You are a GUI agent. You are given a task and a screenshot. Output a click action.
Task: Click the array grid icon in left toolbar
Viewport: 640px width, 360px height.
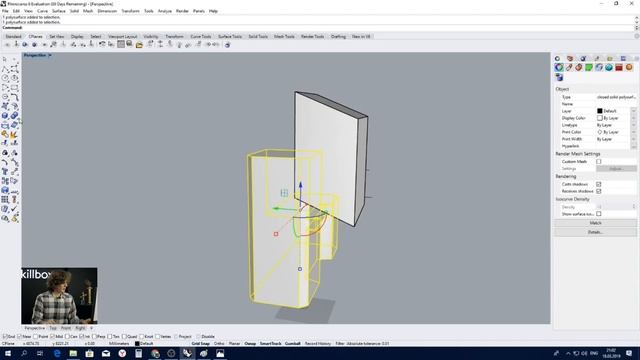tap(5, 200)
